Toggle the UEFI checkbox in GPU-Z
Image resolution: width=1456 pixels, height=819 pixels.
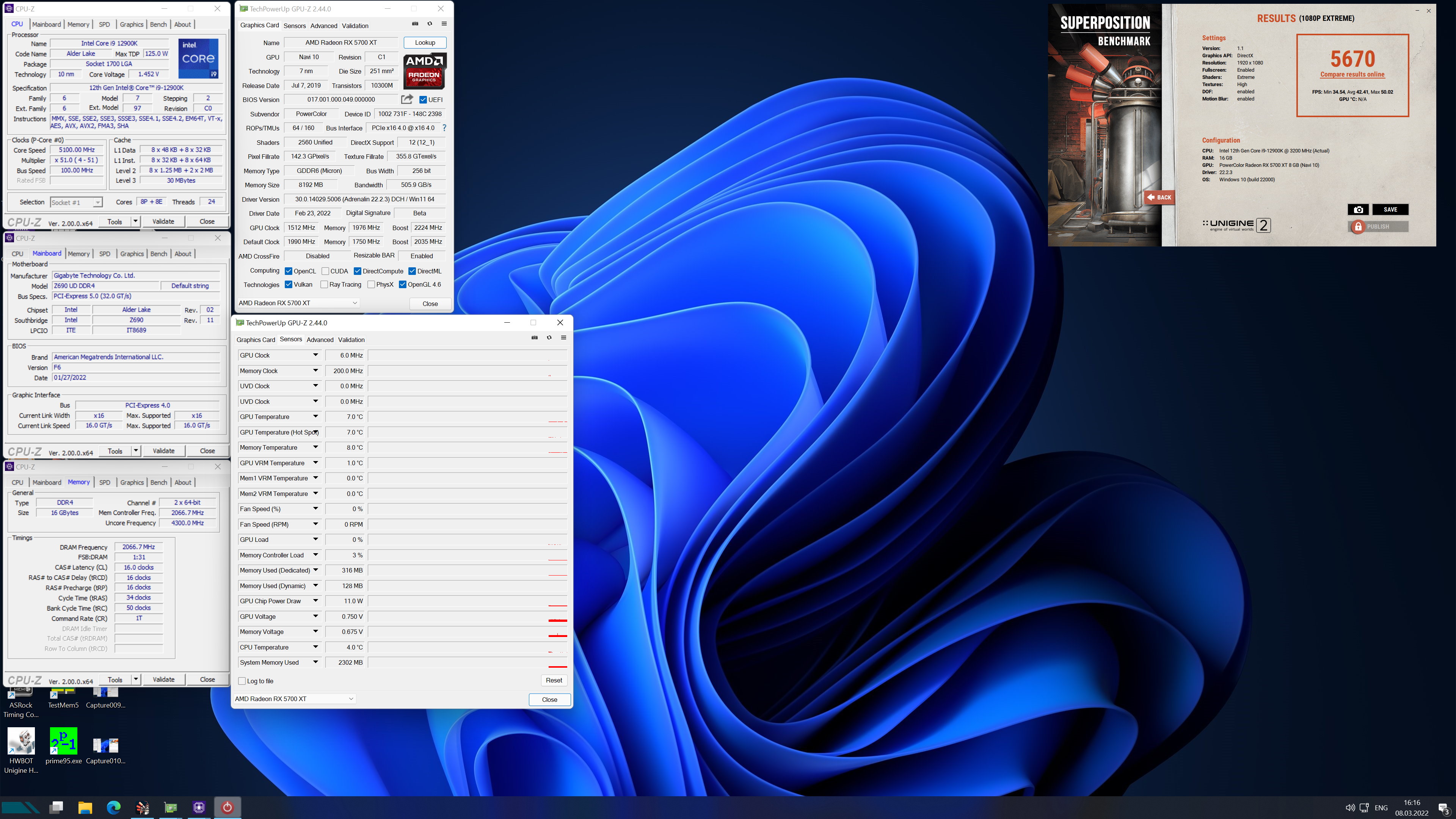[423, 99]
